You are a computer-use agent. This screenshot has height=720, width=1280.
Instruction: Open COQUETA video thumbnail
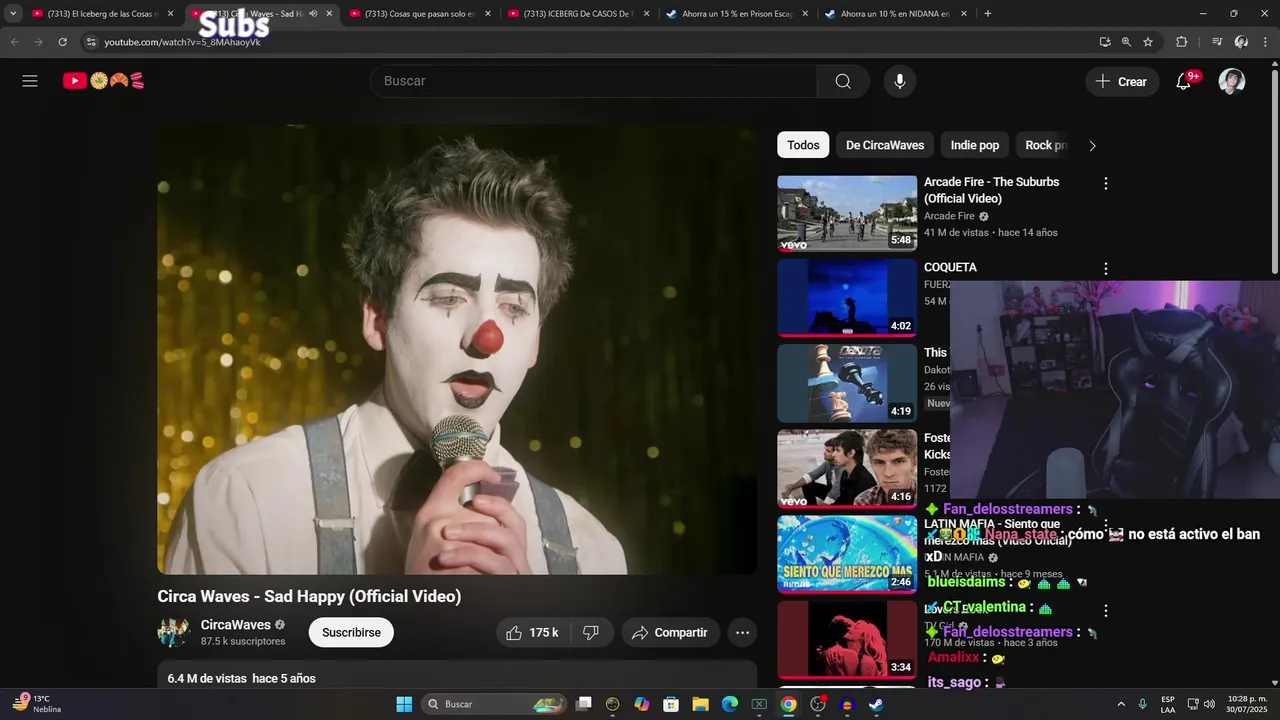pos(847,298)
